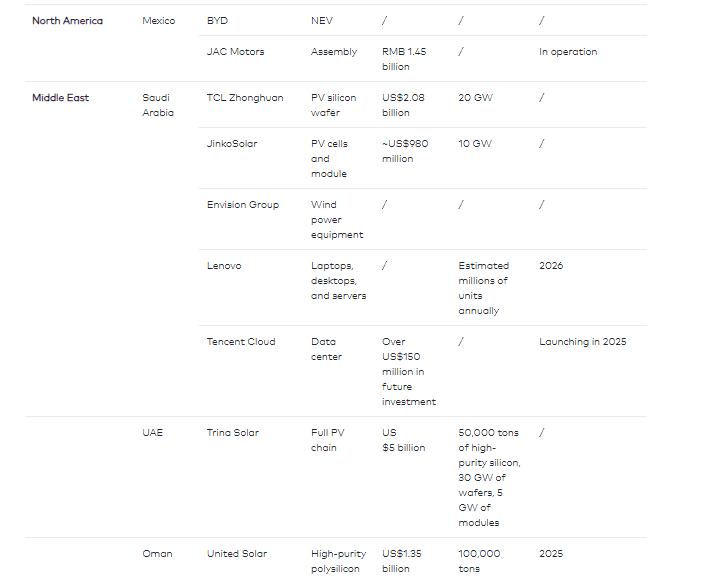Viewport: 711px width, 577px height.
Task: Click TCL Zhonghuan company name
Action: coord(245,98)
